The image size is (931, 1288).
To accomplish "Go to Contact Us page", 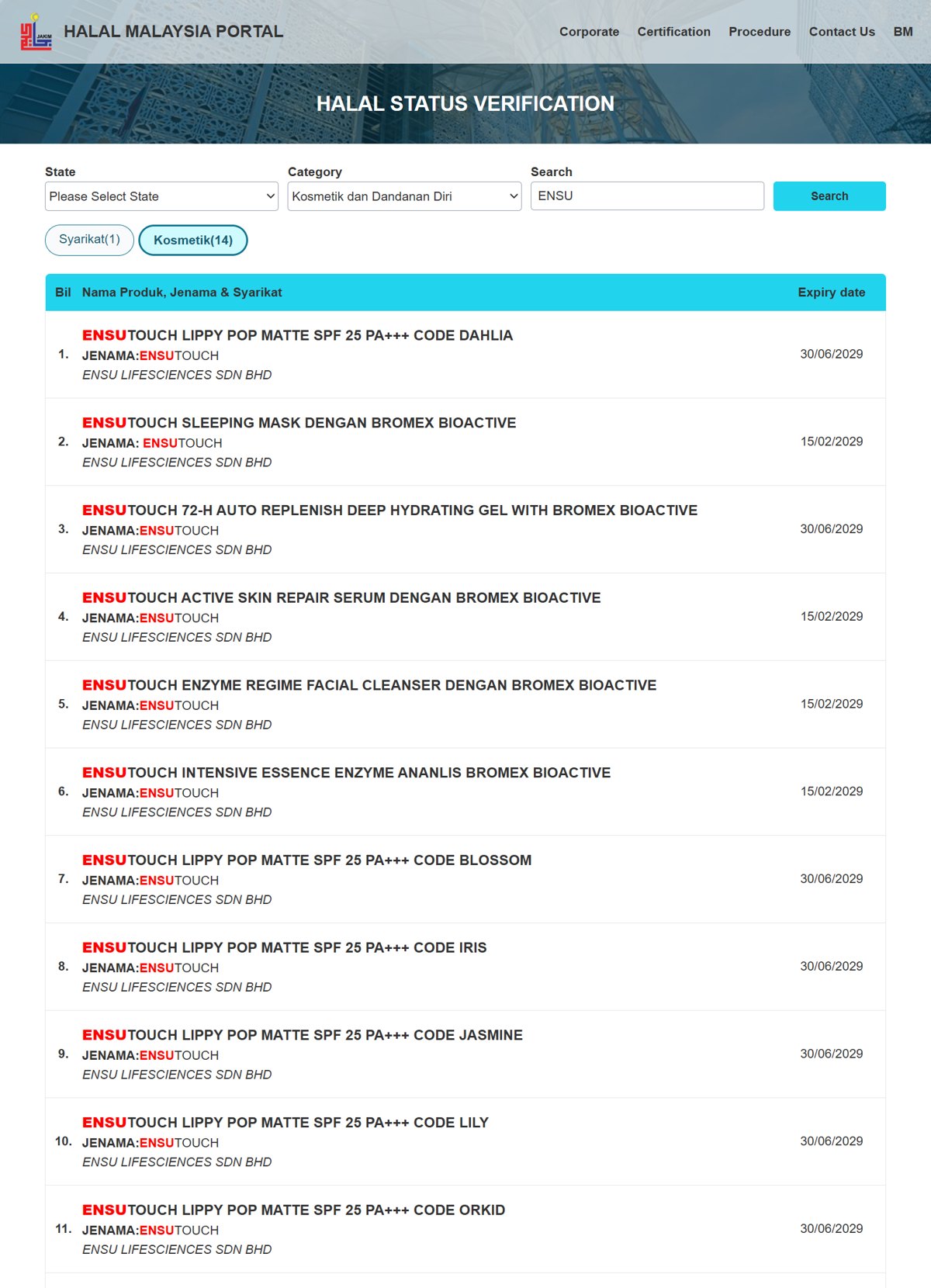I will 842,32.
